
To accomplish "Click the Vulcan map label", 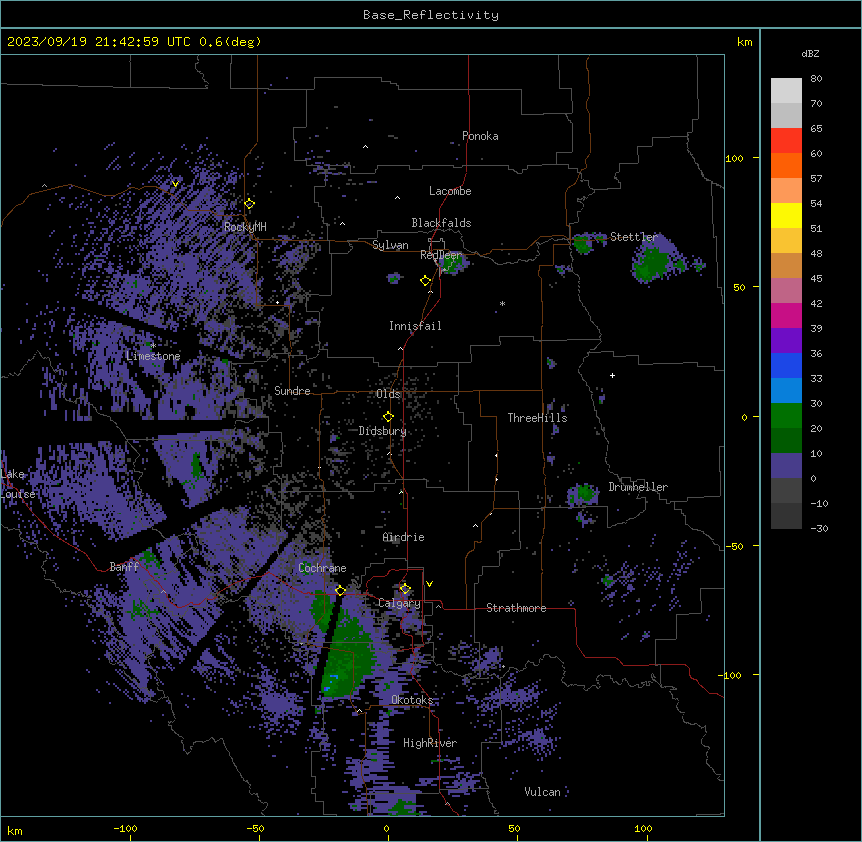I will pos(543,792).
